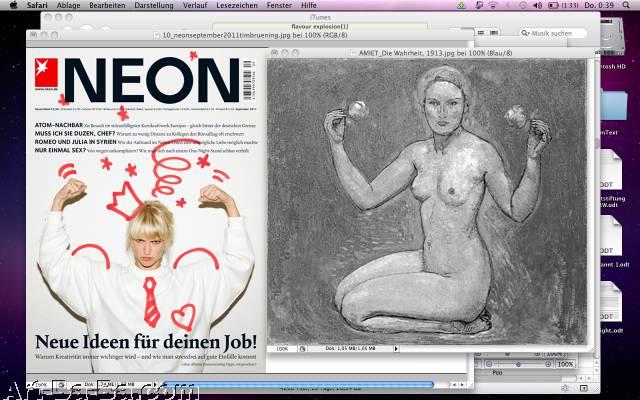Click the Wi-Fi status icon
Image resolution: width=640 pixels, height=400 pixels.
(x=493, y=5)
